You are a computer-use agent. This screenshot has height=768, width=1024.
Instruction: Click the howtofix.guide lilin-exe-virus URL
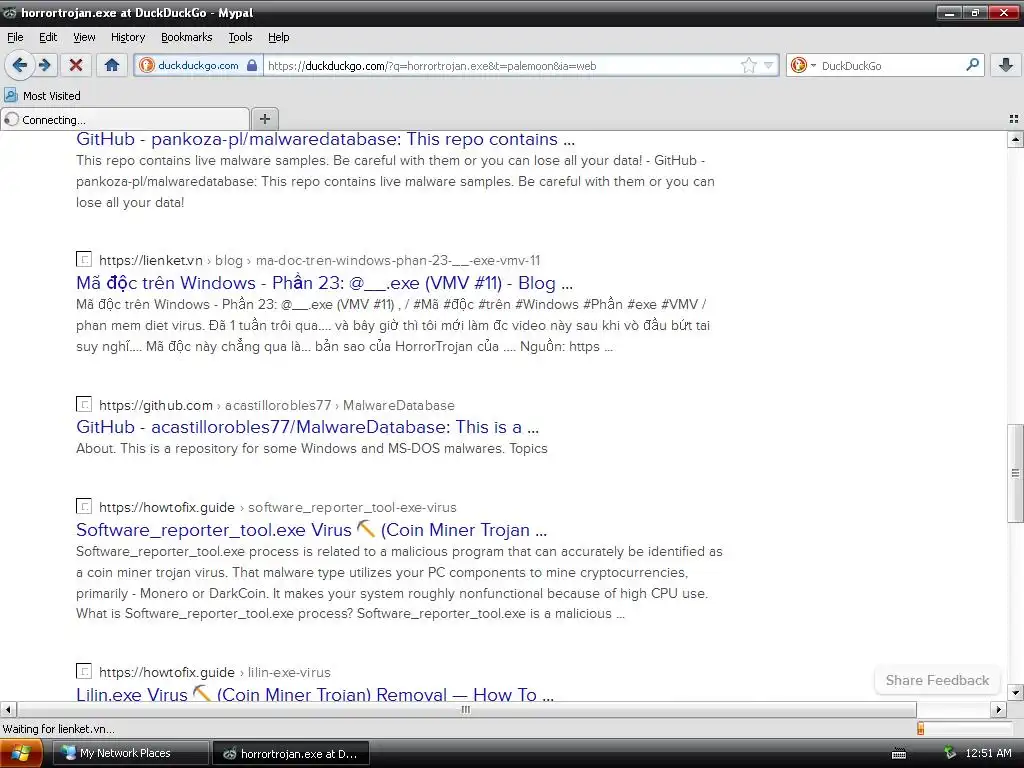click(x=215, y=673)
